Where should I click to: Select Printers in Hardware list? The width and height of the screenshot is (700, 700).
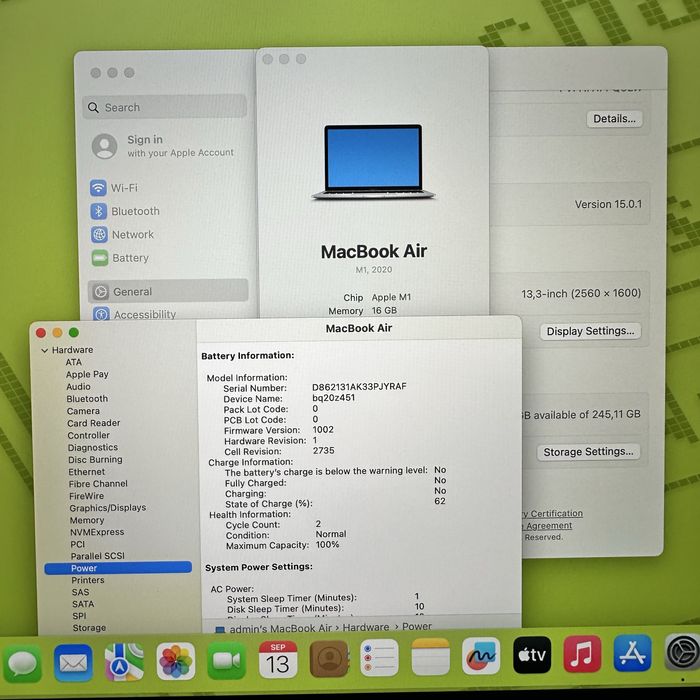[x=88, y=580]
